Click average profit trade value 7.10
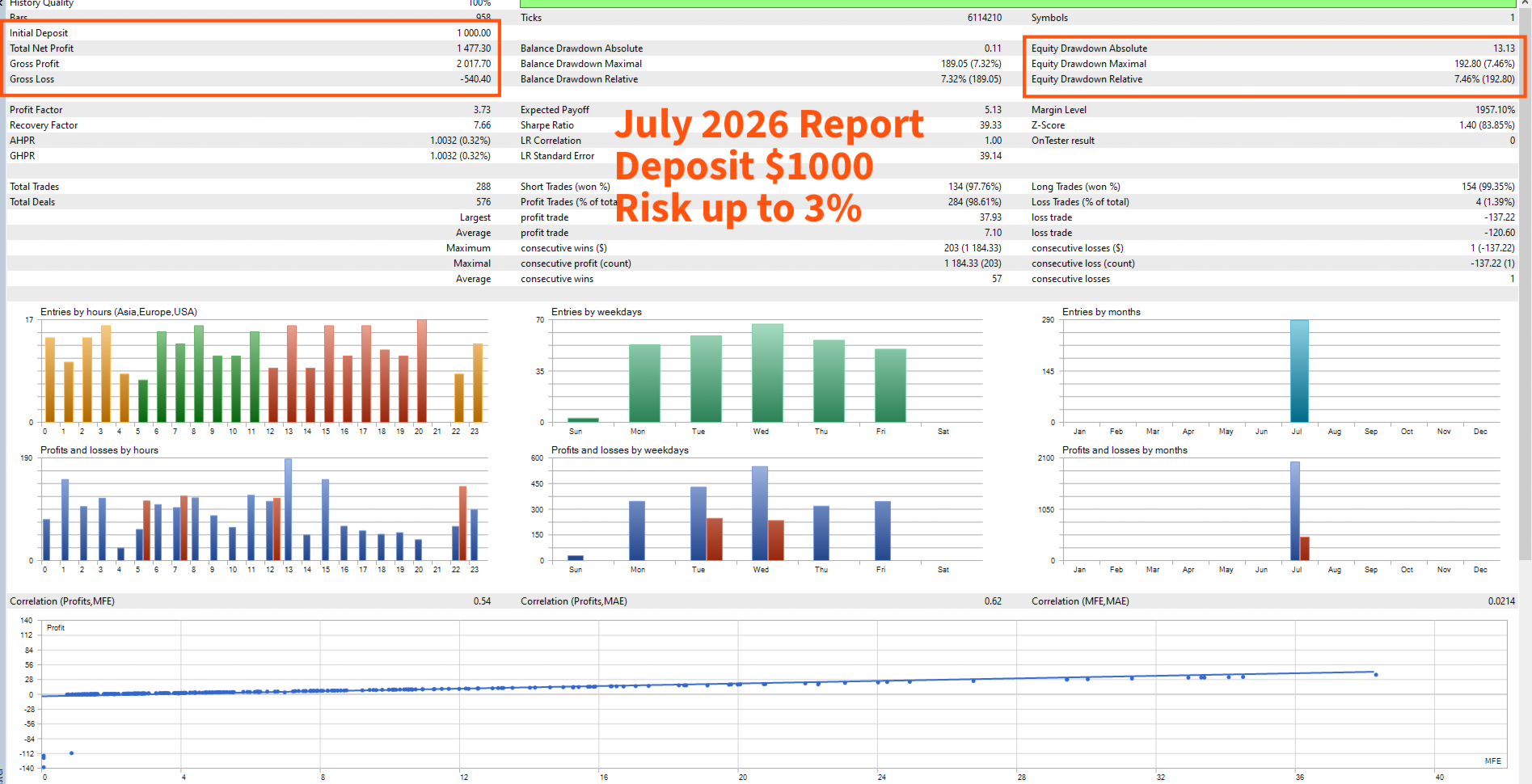This screenshot has height=784, width=1532. (993, 233)
